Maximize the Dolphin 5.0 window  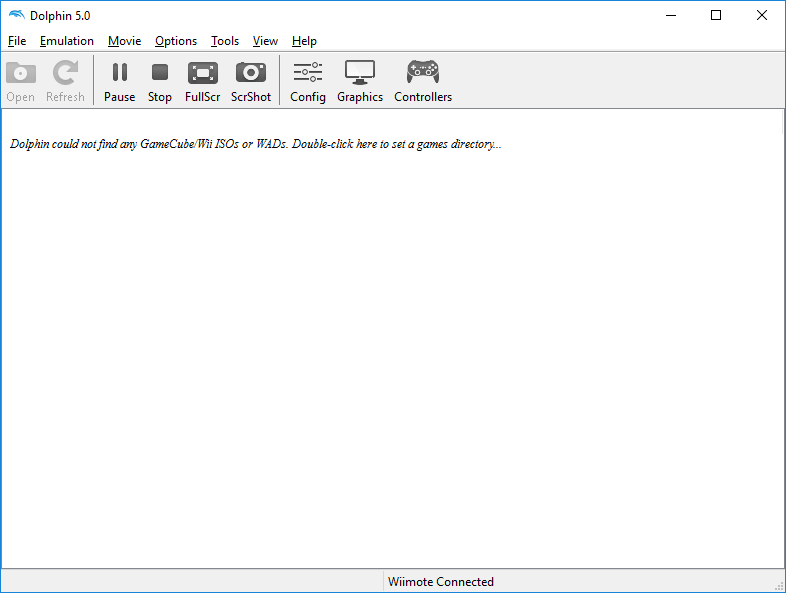[x=716, y=16]
